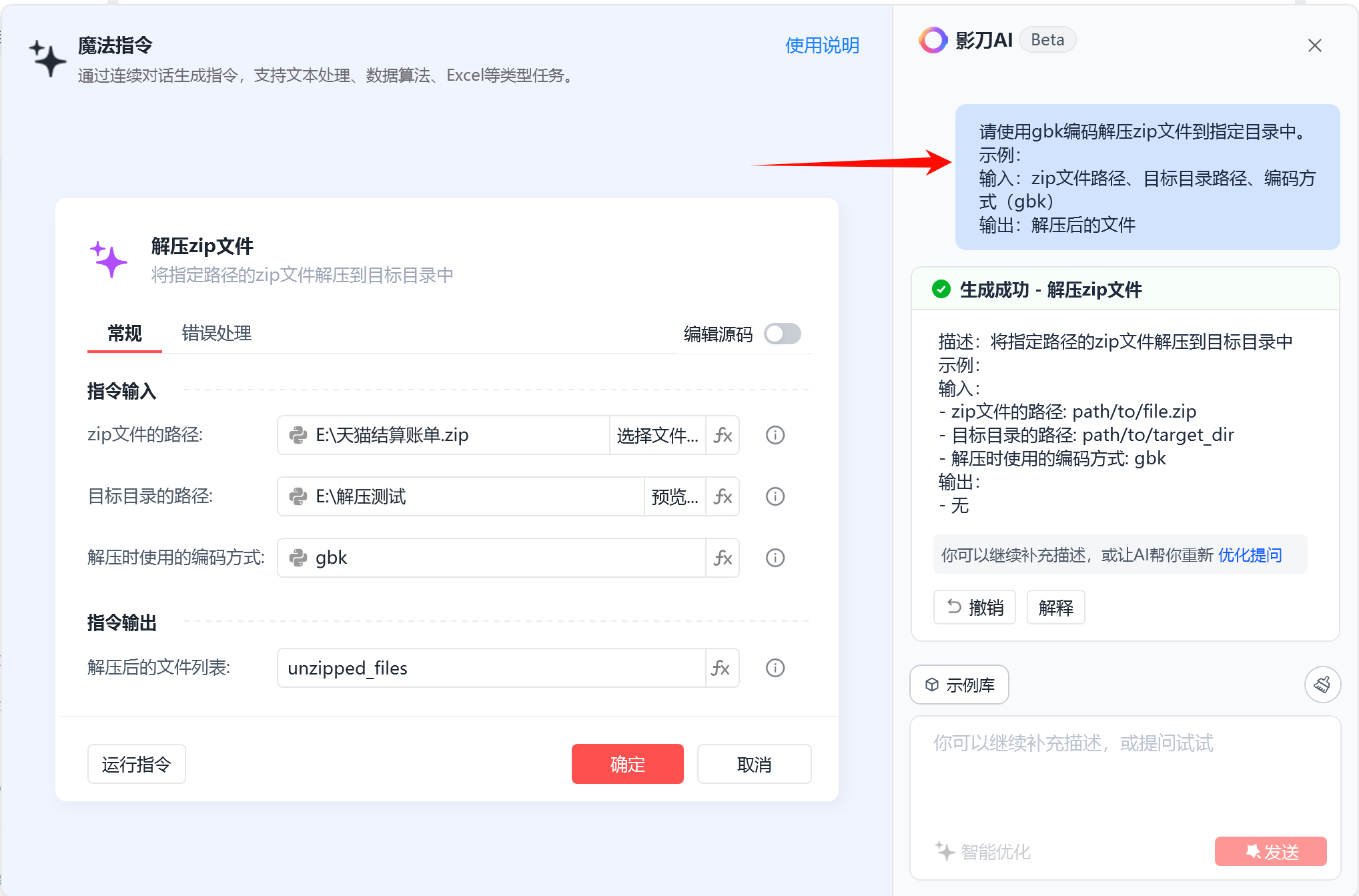This screenshot has width=1359, height=896.
Task: Open the 示例库 examples library
Action: [959, 685]
